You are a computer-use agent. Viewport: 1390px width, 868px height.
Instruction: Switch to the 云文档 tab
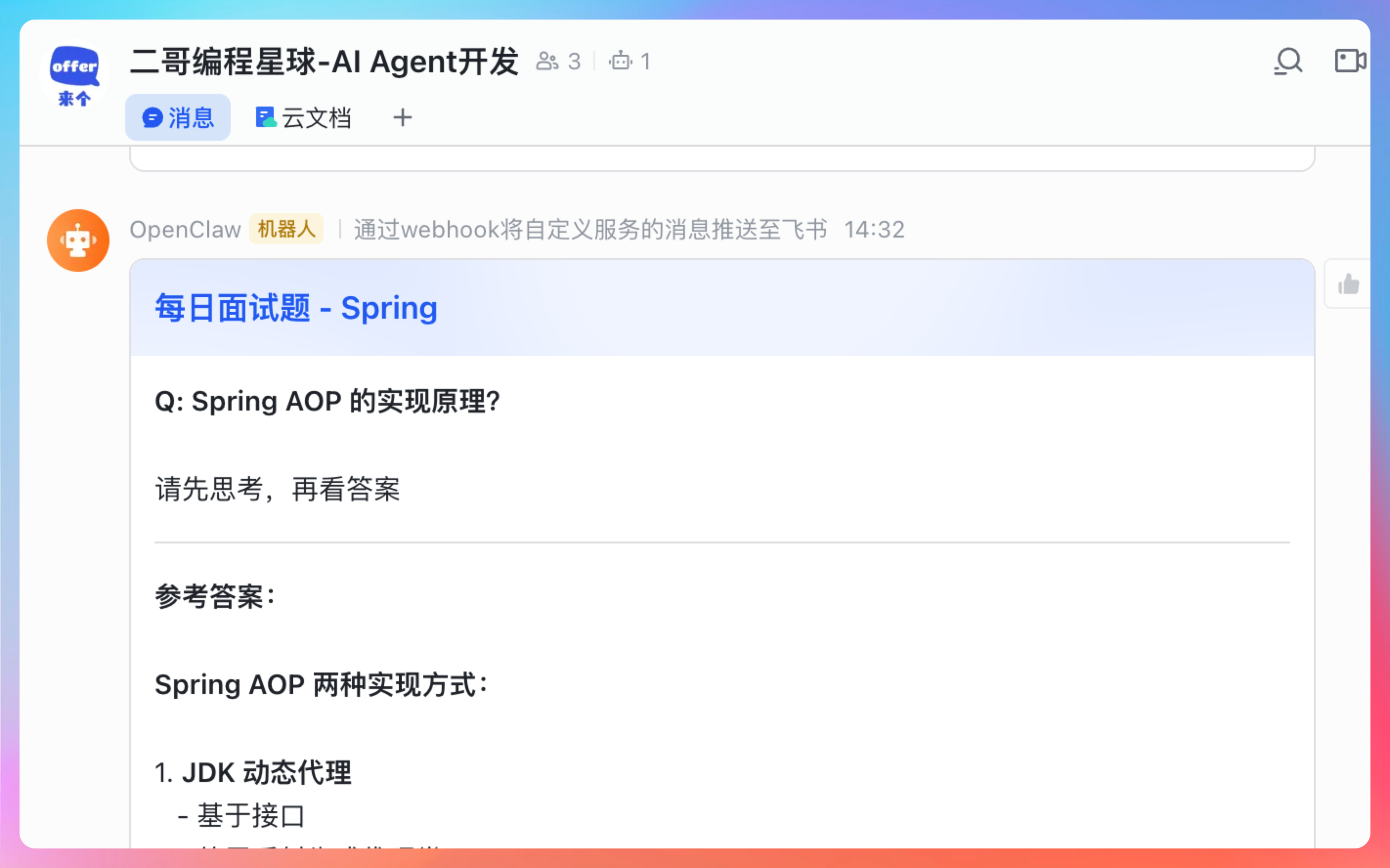coord(304,118)
